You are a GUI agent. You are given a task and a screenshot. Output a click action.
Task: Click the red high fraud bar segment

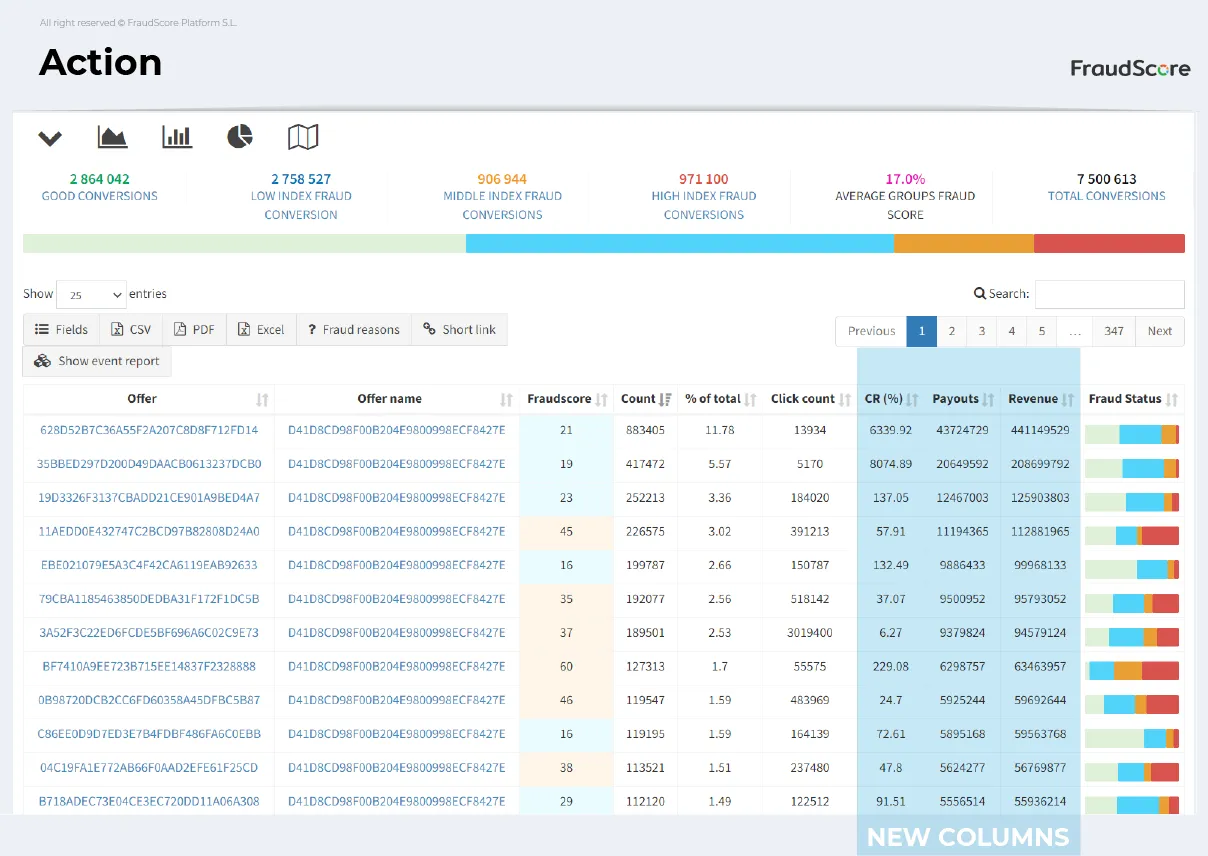pyautogui.click(x=1109, y=244)
